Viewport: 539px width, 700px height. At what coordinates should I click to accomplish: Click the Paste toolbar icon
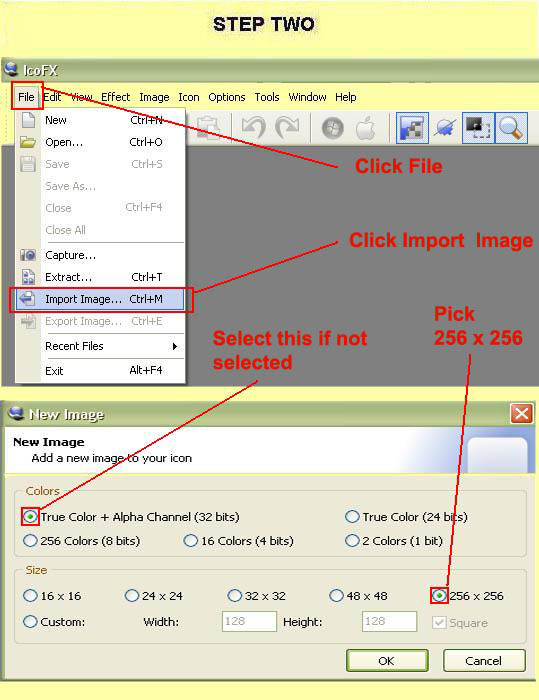(x=209, y=129)
